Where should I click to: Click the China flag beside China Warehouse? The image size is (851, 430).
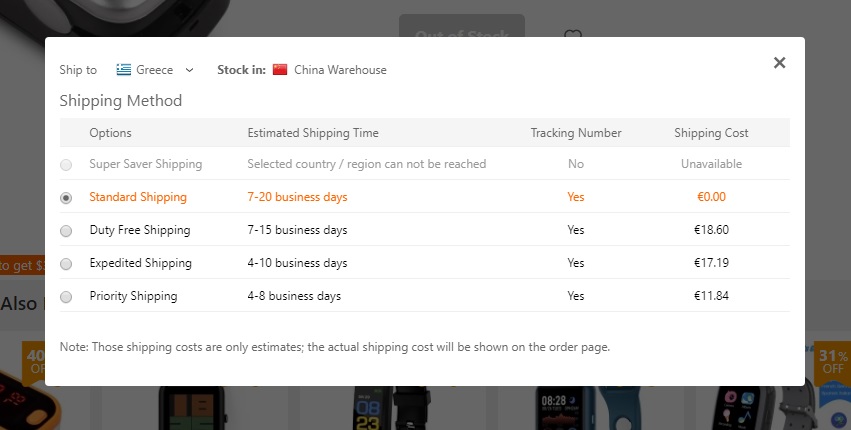(x=280, y=70)
